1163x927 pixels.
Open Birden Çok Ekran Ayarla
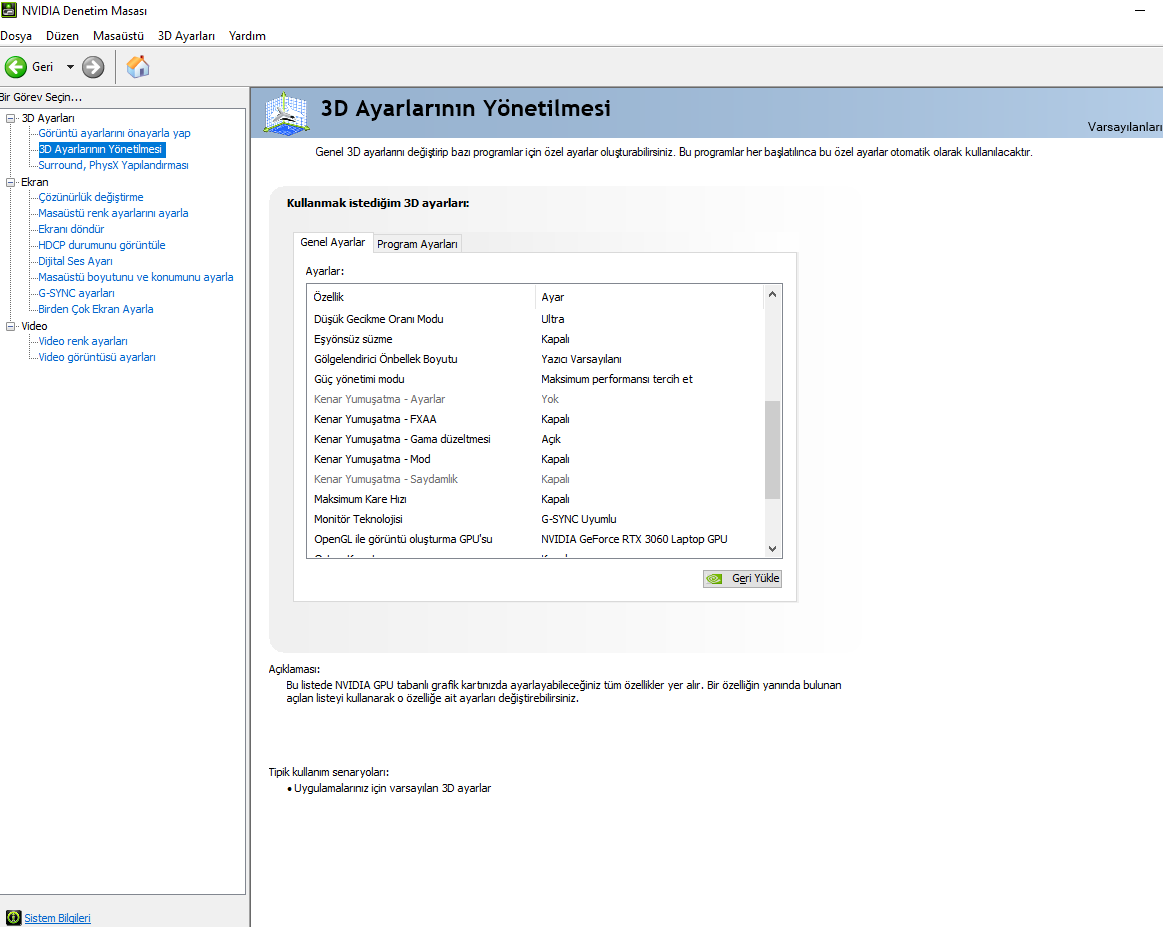coord(96,309)
